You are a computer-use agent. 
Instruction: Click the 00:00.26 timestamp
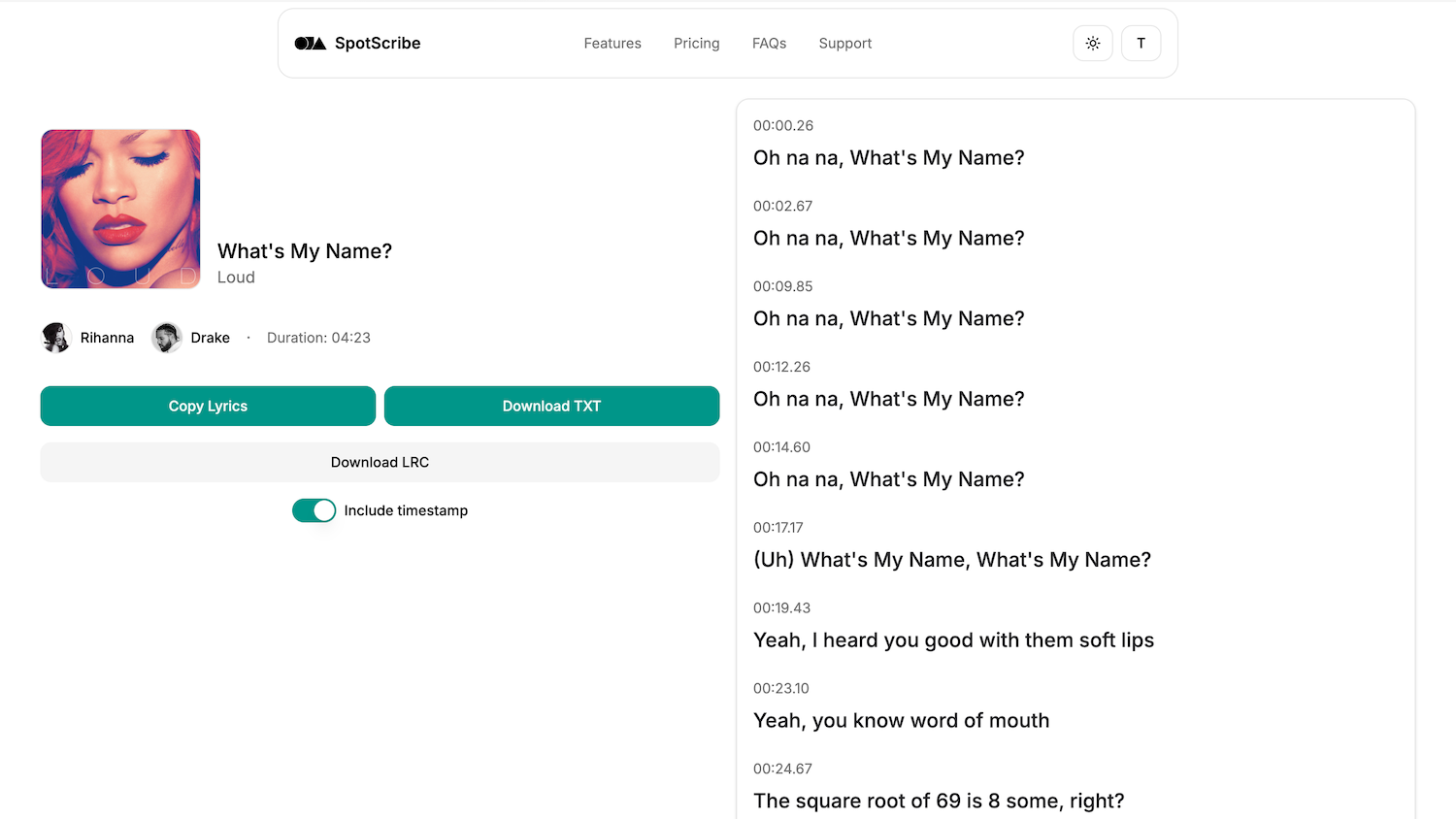(782, 126)
